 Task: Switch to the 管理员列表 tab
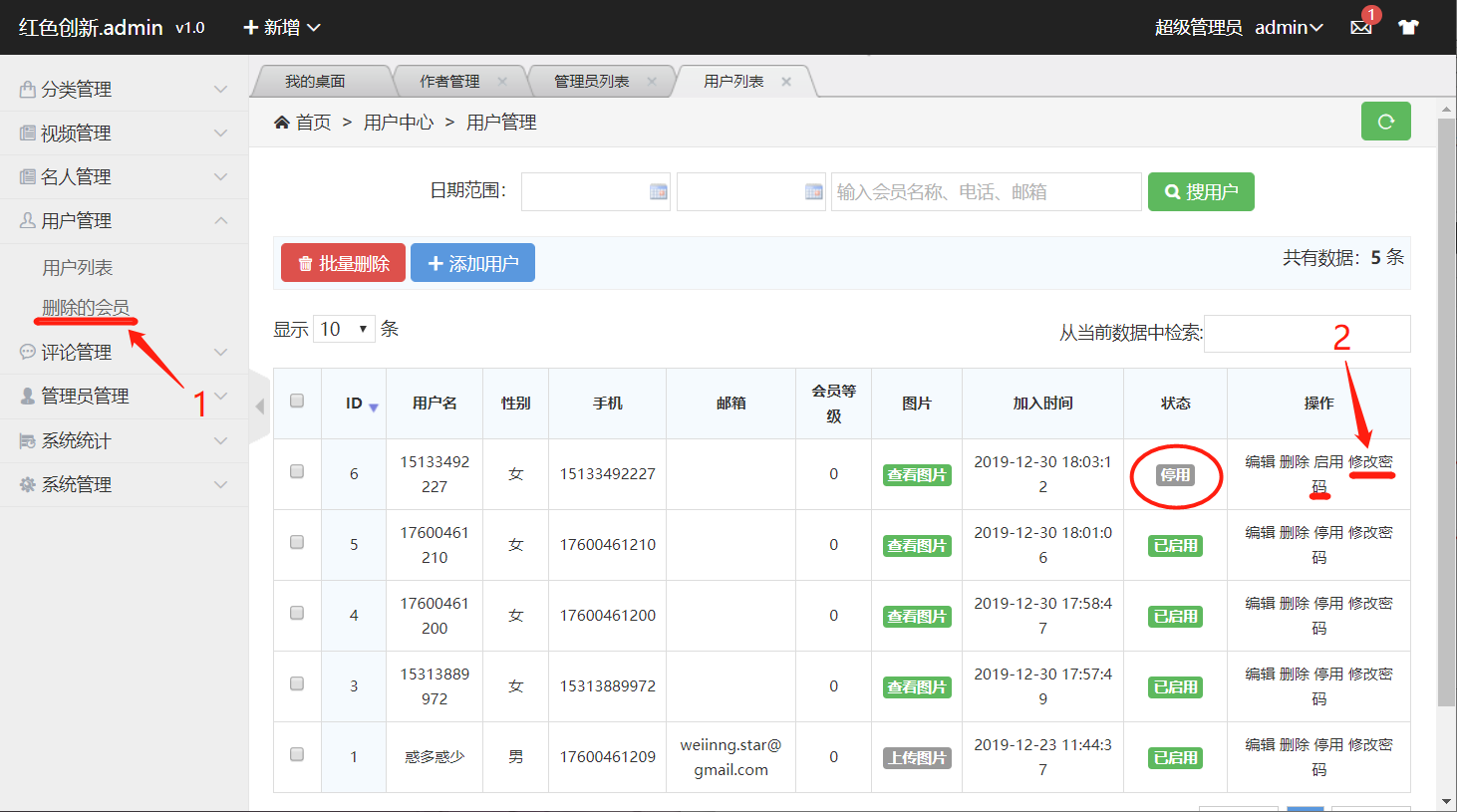592,82
